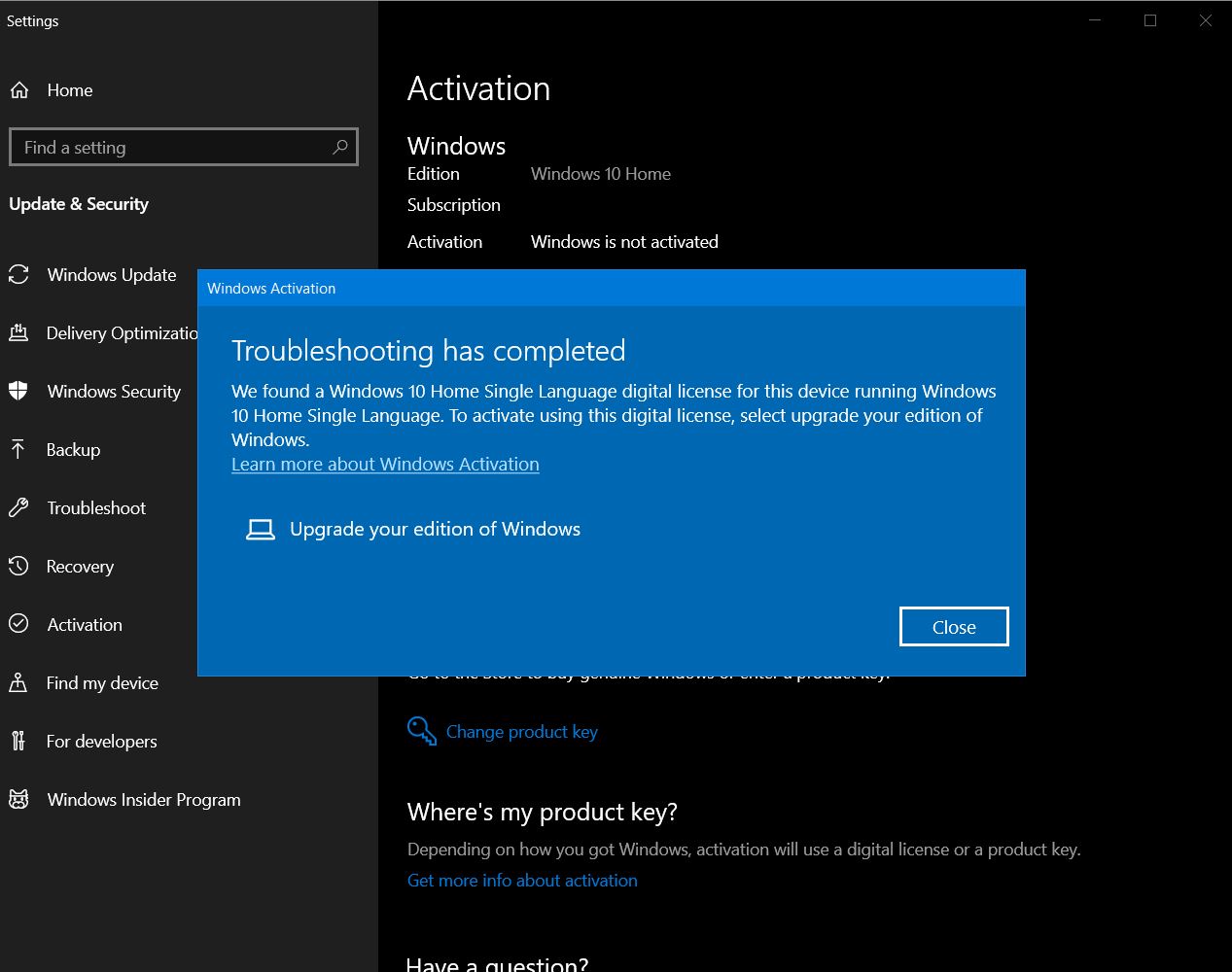Click the Windows Activation dialog title bar
The height and width of the screenshot is (972, 1232).
611,289
